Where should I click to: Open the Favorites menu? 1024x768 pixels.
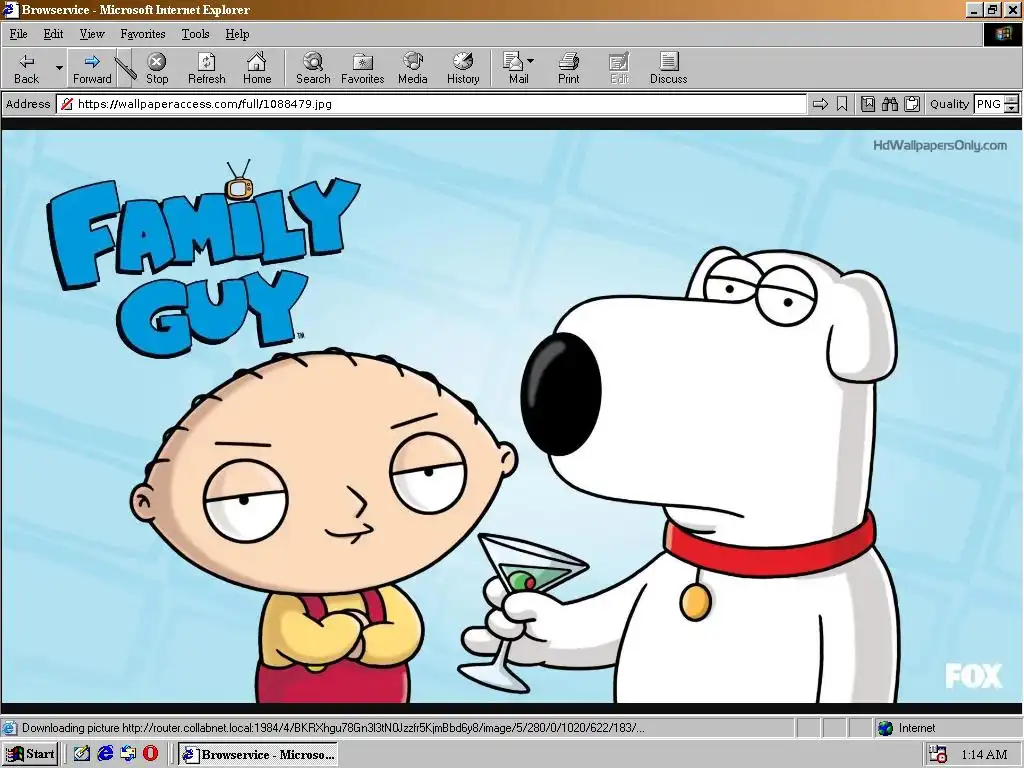[x=142, y=34]
